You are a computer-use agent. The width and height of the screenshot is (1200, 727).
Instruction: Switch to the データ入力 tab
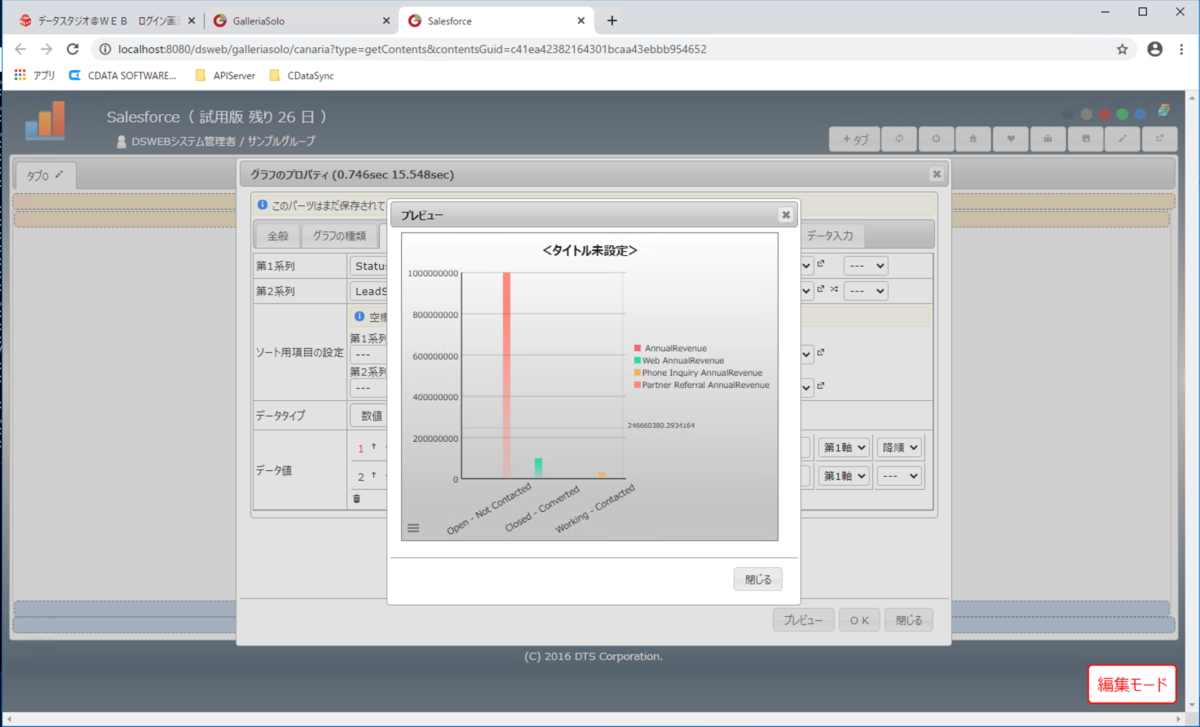tap(830, 236)
